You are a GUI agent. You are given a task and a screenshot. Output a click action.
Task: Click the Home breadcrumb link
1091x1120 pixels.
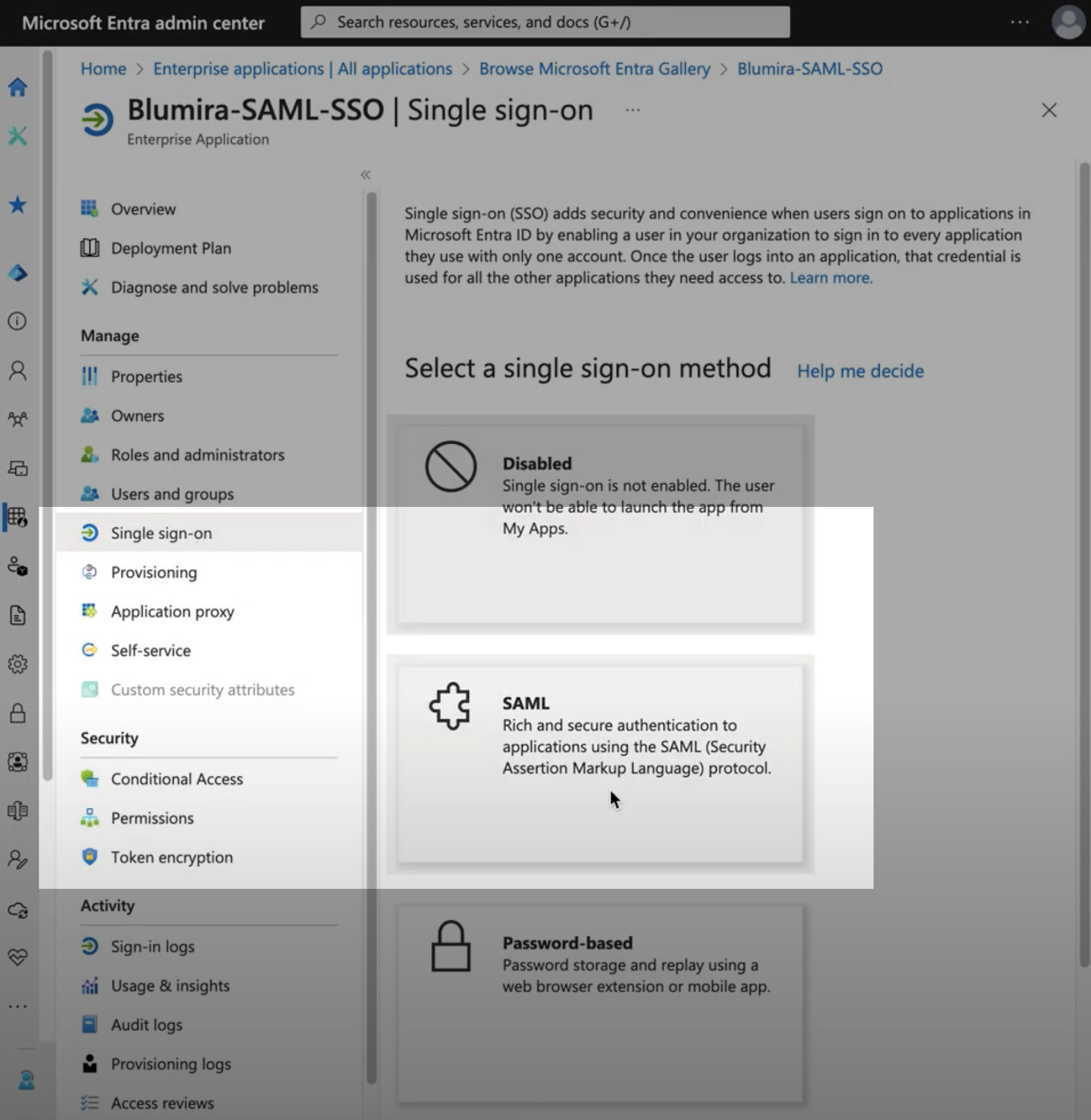point(104,69)
